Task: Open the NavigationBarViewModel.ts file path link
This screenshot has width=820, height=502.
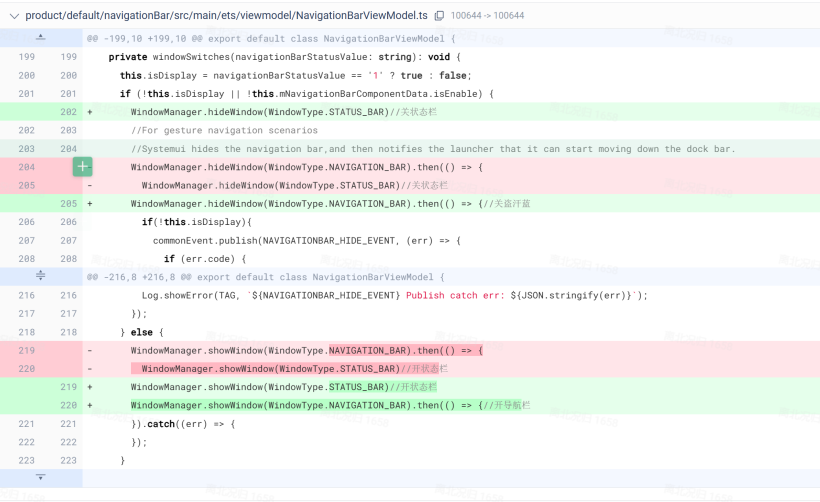Action: 226,16
